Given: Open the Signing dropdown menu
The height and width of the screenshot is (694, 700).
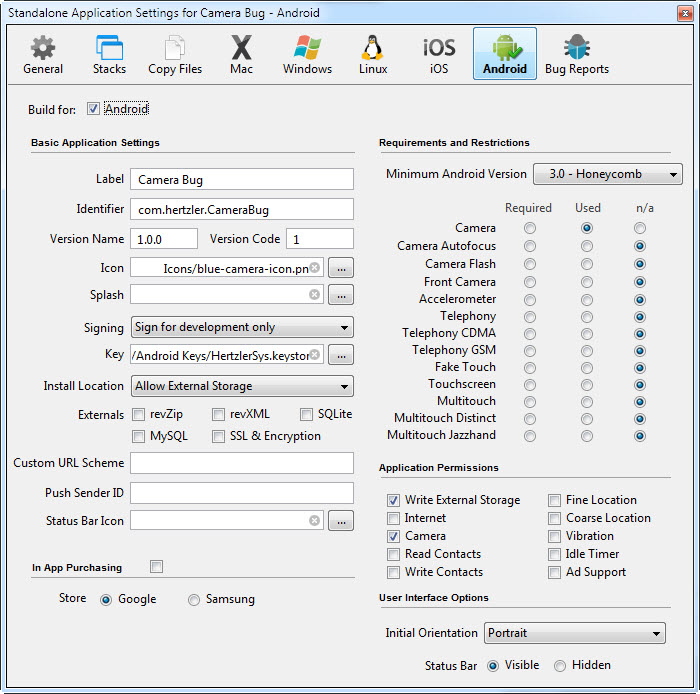Looking at the screenshot, I should coord(242,327).
